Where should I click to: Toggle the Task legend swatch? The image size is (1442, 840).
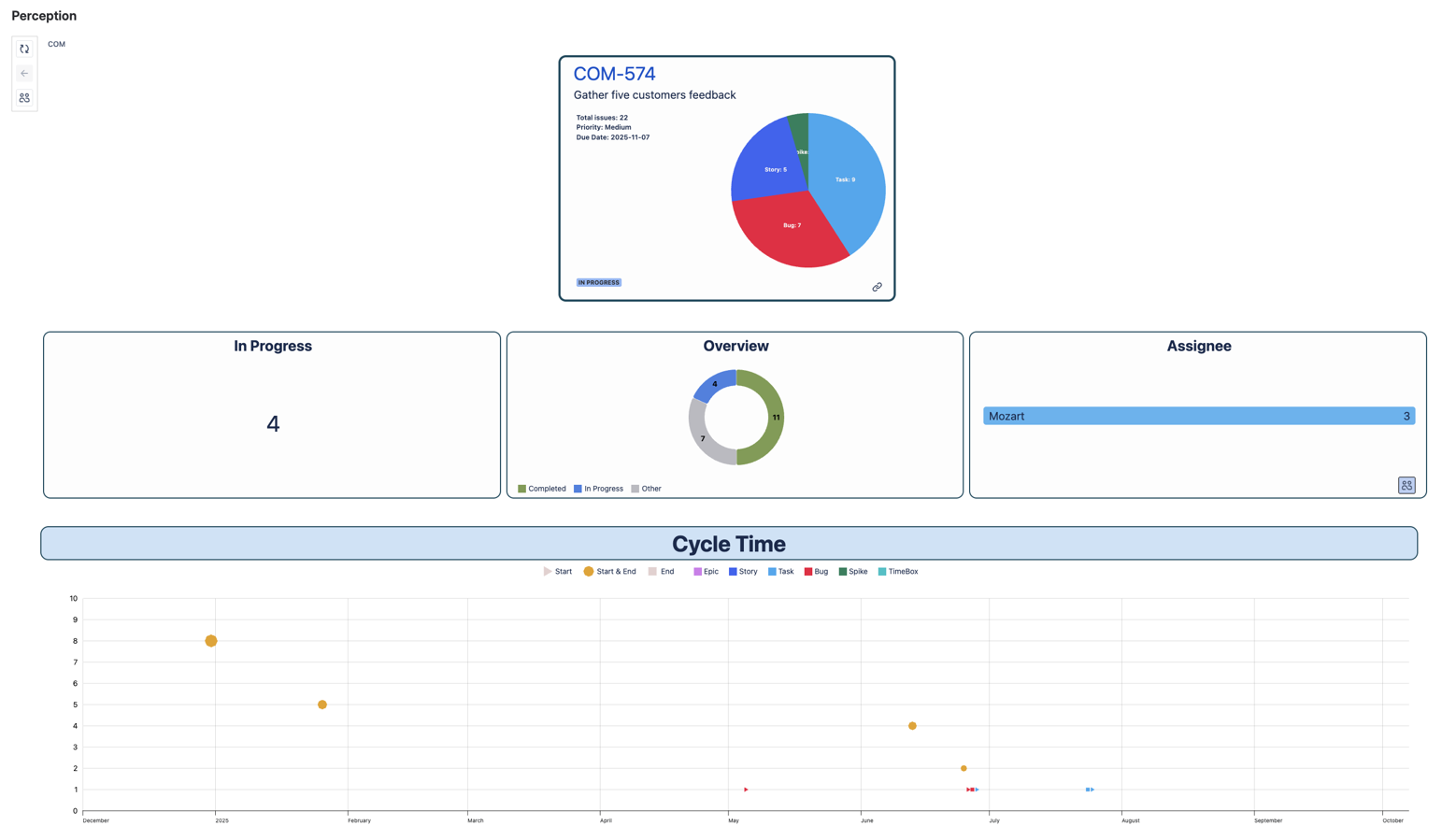coord(772,572)
